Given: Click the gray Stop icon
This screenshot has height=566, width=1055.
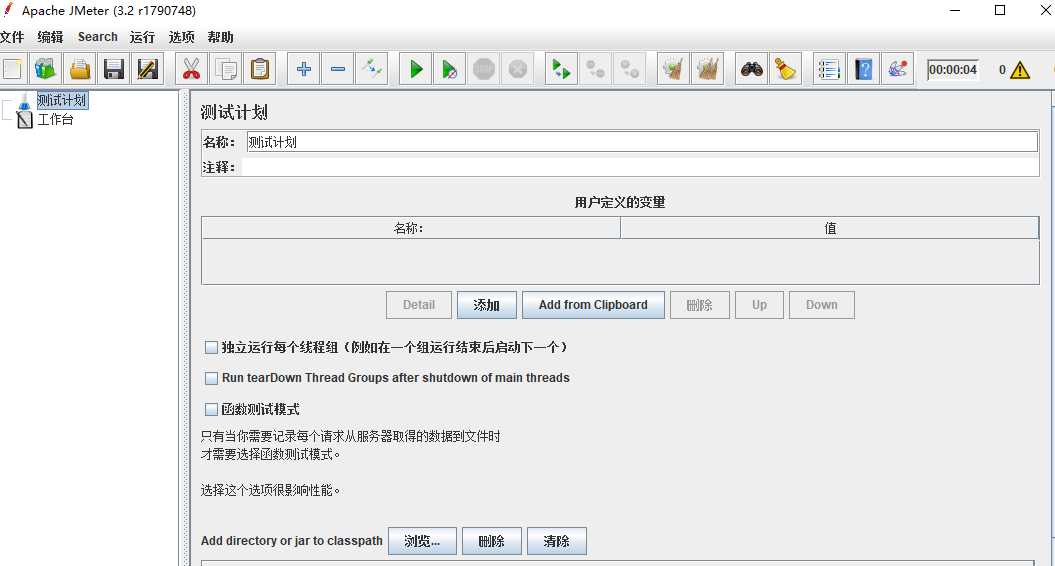Looking at the screenshot, I should coord(484,69).
